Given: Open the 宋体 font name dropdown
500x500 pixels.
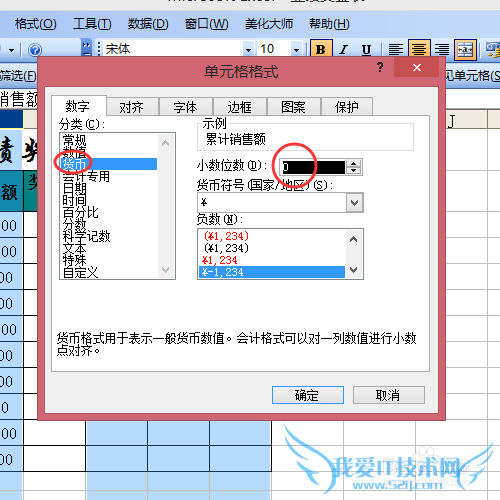Looking at the screenshot, I should coord(248,50).
